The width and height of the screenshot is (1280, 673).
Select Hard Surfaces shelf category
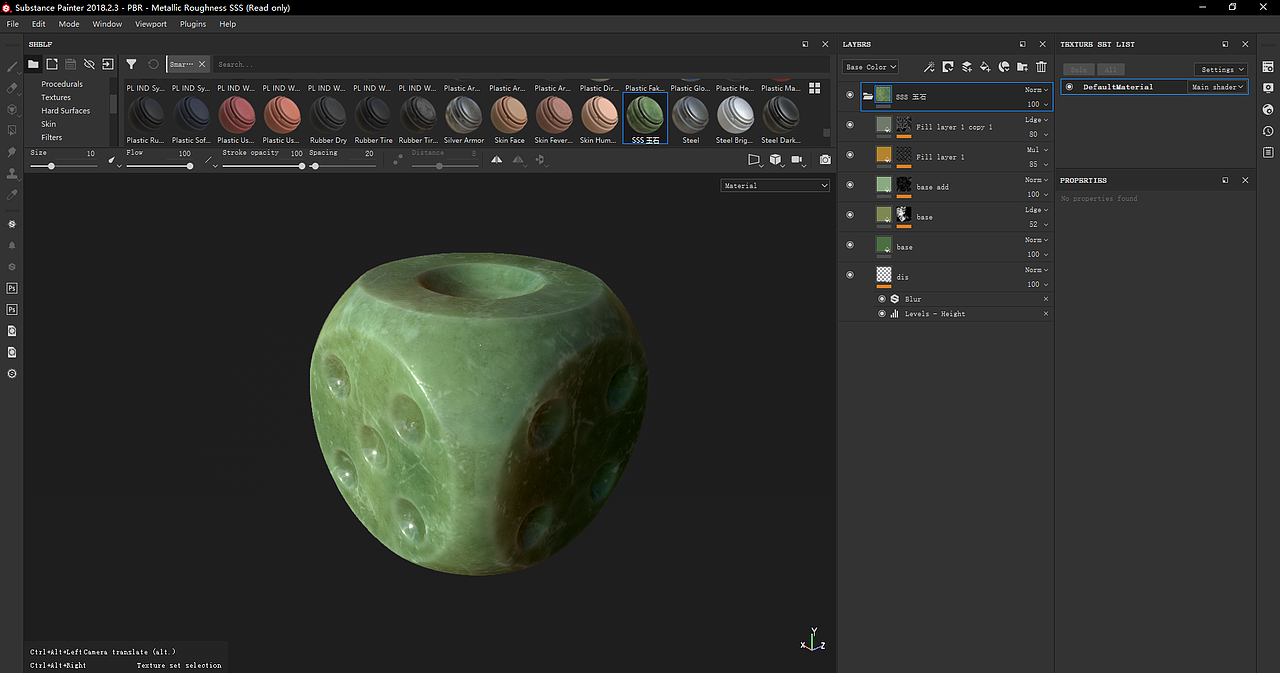[x=66, y=111]
